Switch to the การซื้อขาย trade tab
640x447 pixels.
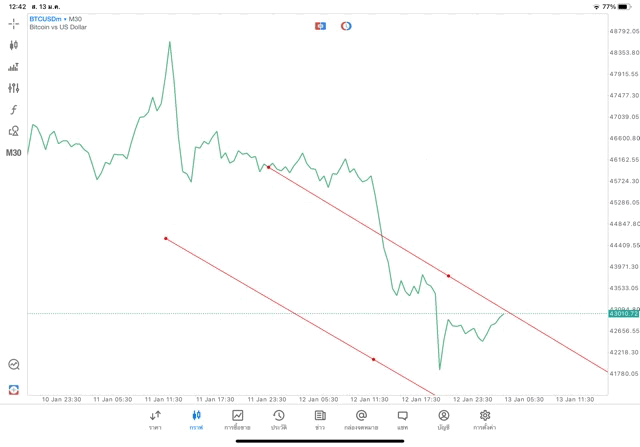point(237,419)
